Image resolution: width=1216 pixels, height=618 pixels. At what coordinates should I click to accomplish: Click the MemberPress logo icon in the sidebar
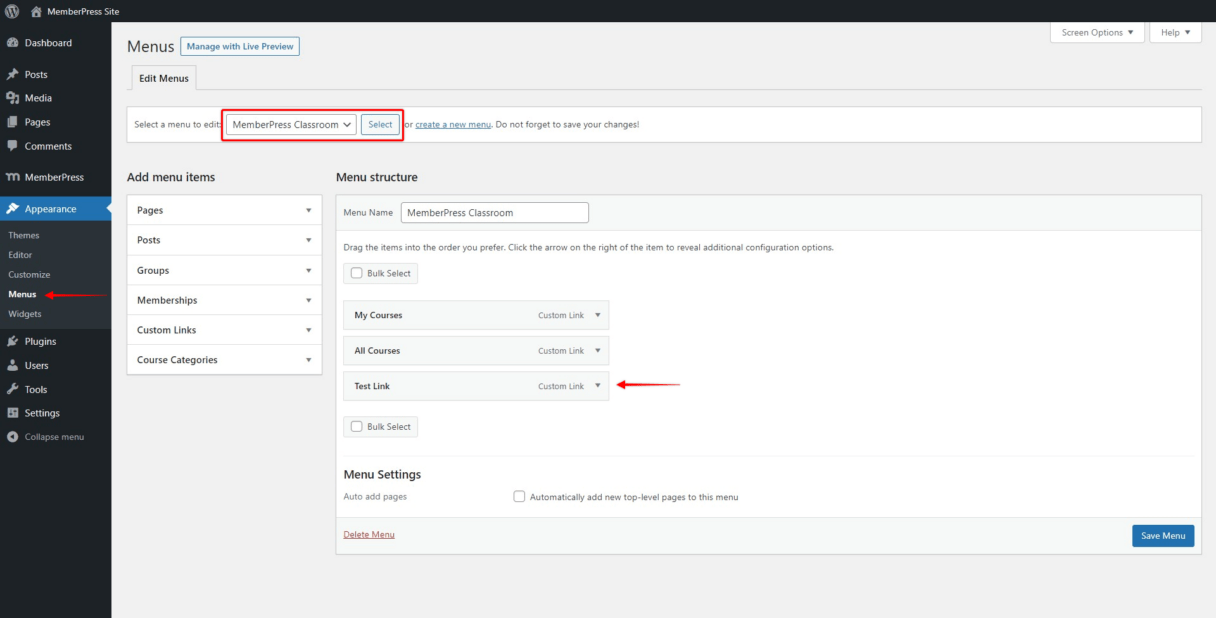(12, 177)
